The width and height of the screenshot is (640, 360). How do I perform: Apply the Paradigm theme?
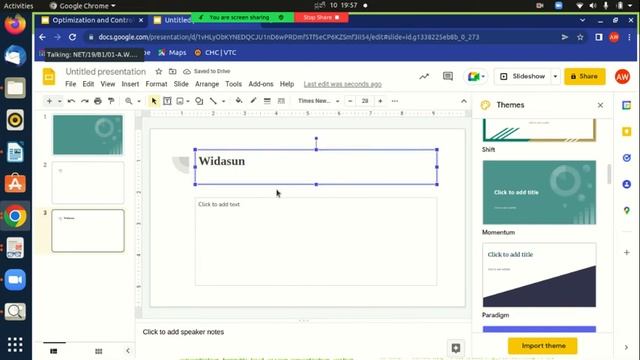tap(539, 275)
